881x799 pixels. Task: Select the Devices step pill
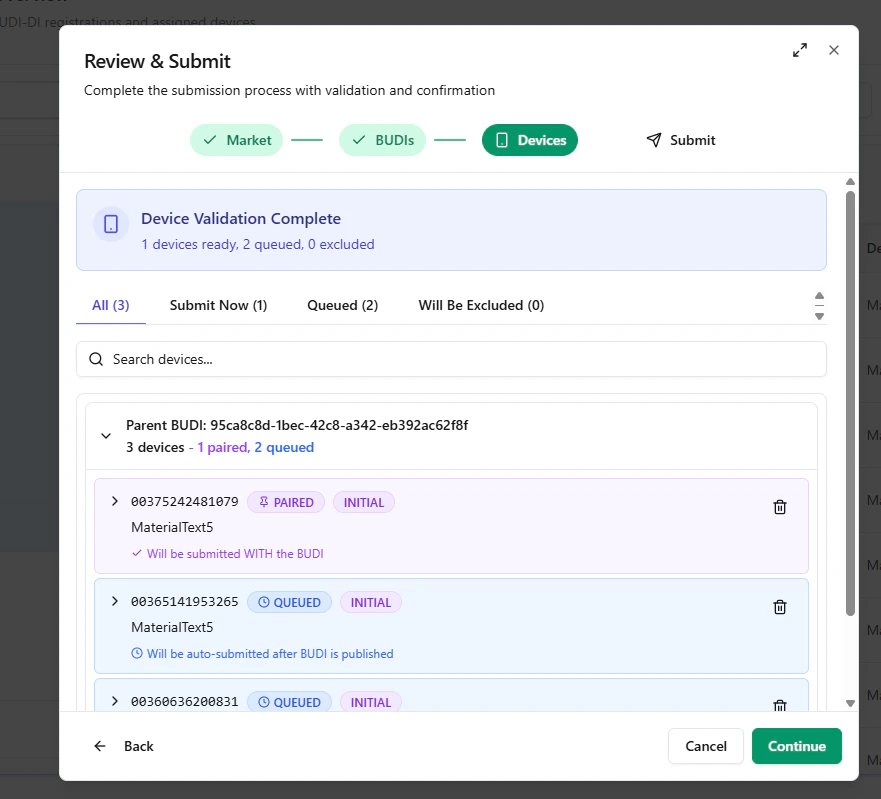pyautogui.click(x=530, y=140)
